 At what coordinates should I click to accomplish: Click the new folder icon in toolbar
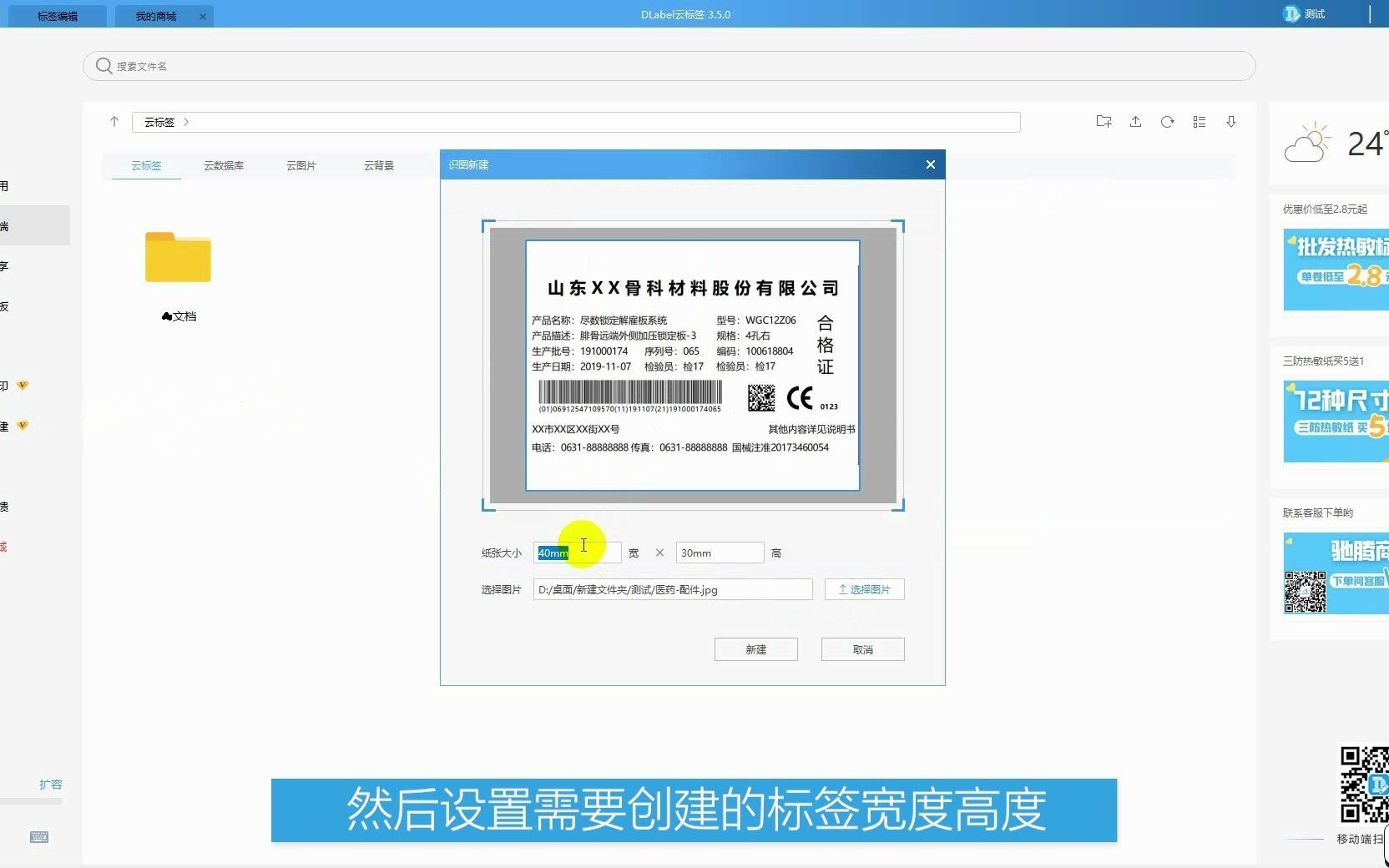pyautogui.click(x=1104, y=122)
